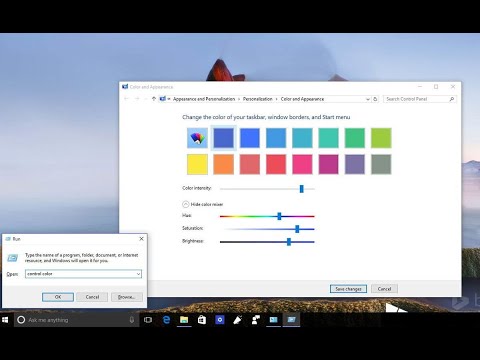
Task: Launch Microsoft Edge from taskbar
Action: pos(166,320)
